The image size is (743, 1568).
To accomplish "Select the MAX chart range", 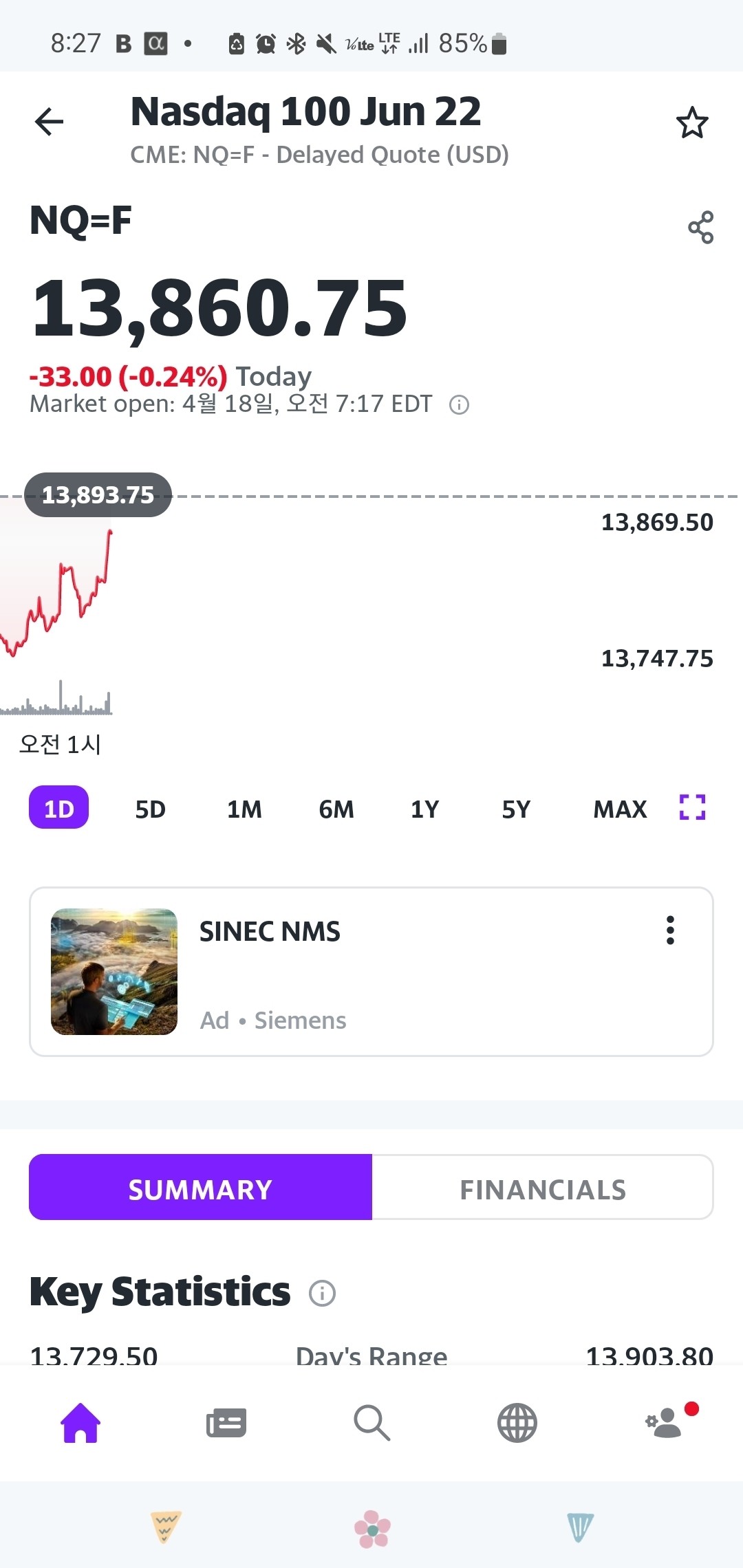I will click(x=620, y=809).
